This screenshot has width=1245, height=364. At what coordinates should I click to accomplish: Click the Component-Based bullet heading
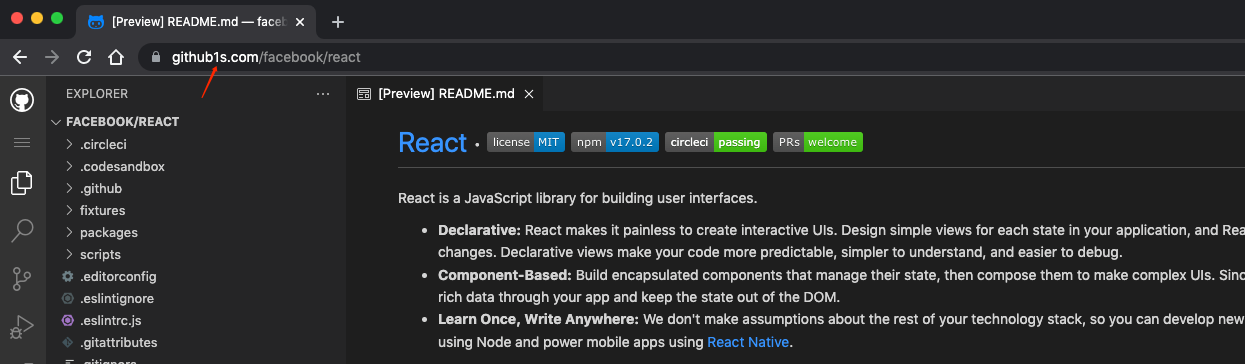505,274
